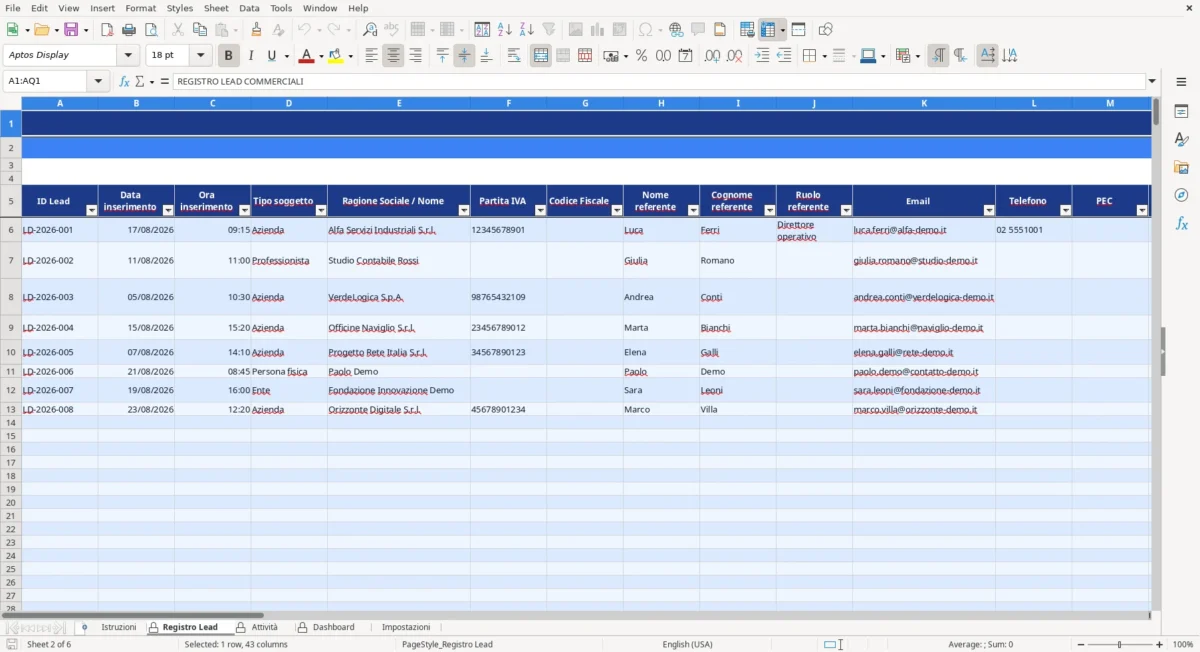Open the sidebar Functions deck
Viewport: 1200px width, 652px height.
[1181, 223]
